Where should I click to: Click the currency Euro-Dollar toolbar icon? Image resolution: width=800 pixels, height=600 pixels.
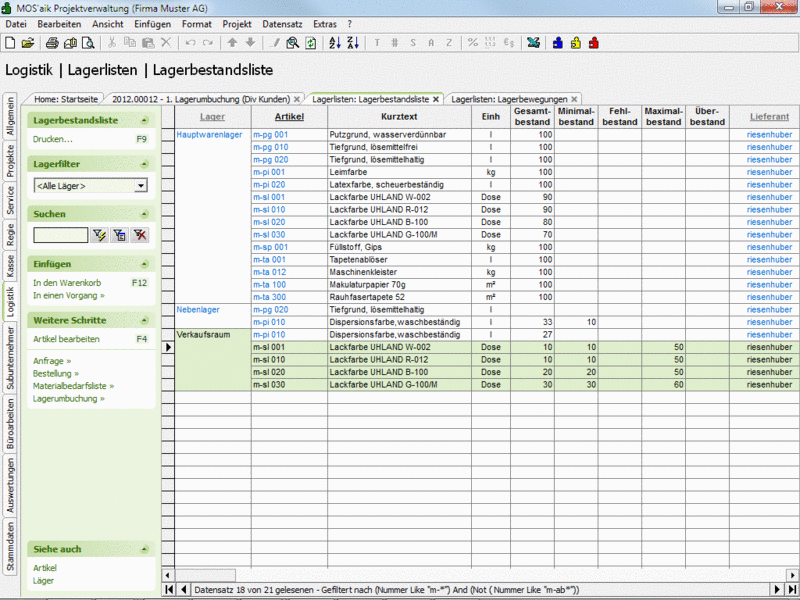coord(509,43)
